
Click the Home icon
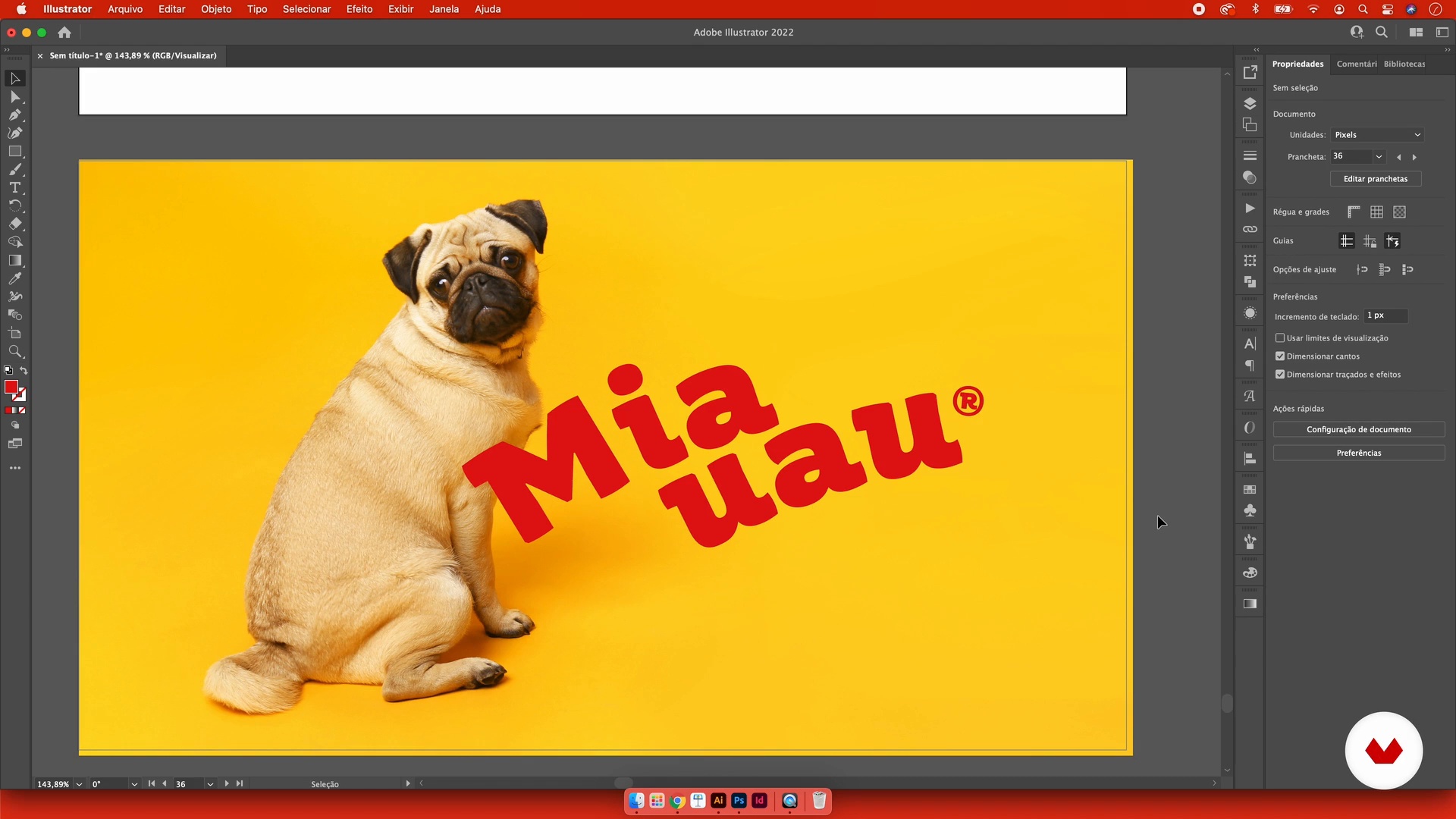point(64,33)
